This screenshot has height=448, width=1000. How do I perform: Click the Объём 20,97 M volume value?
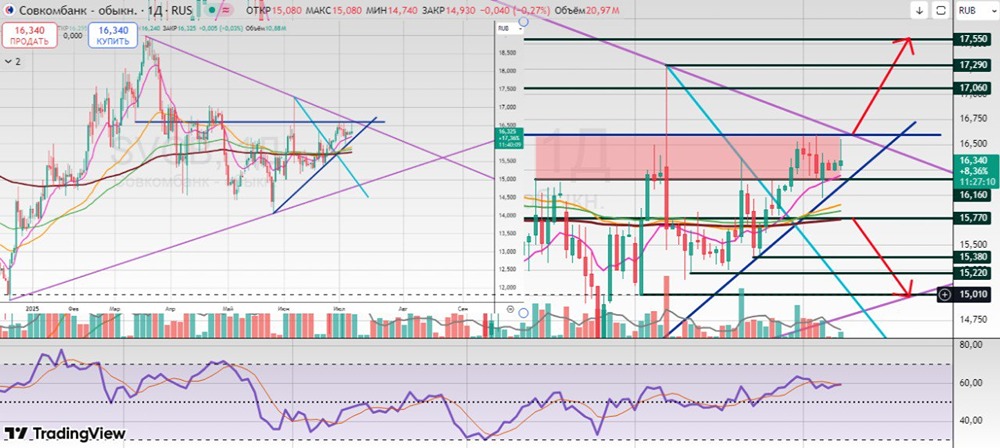pyautogui.click(x=586, y=11)
